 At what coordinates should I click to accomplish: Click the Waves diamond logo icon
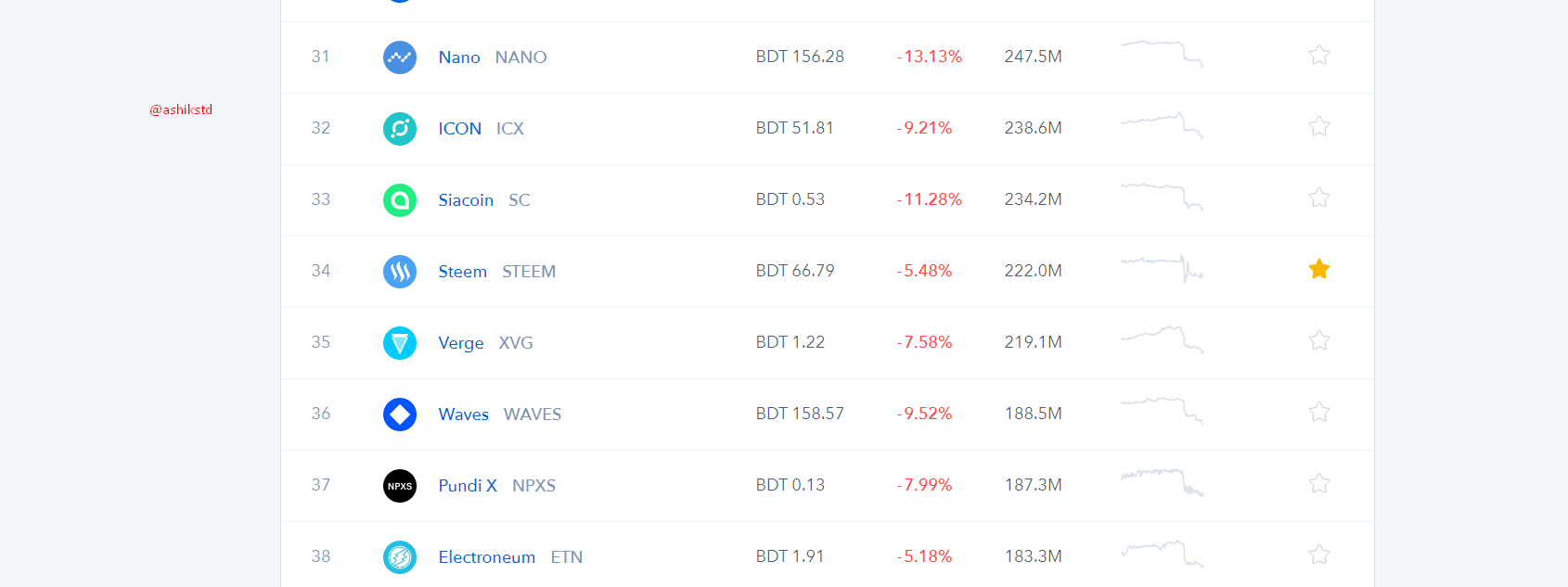400,415
